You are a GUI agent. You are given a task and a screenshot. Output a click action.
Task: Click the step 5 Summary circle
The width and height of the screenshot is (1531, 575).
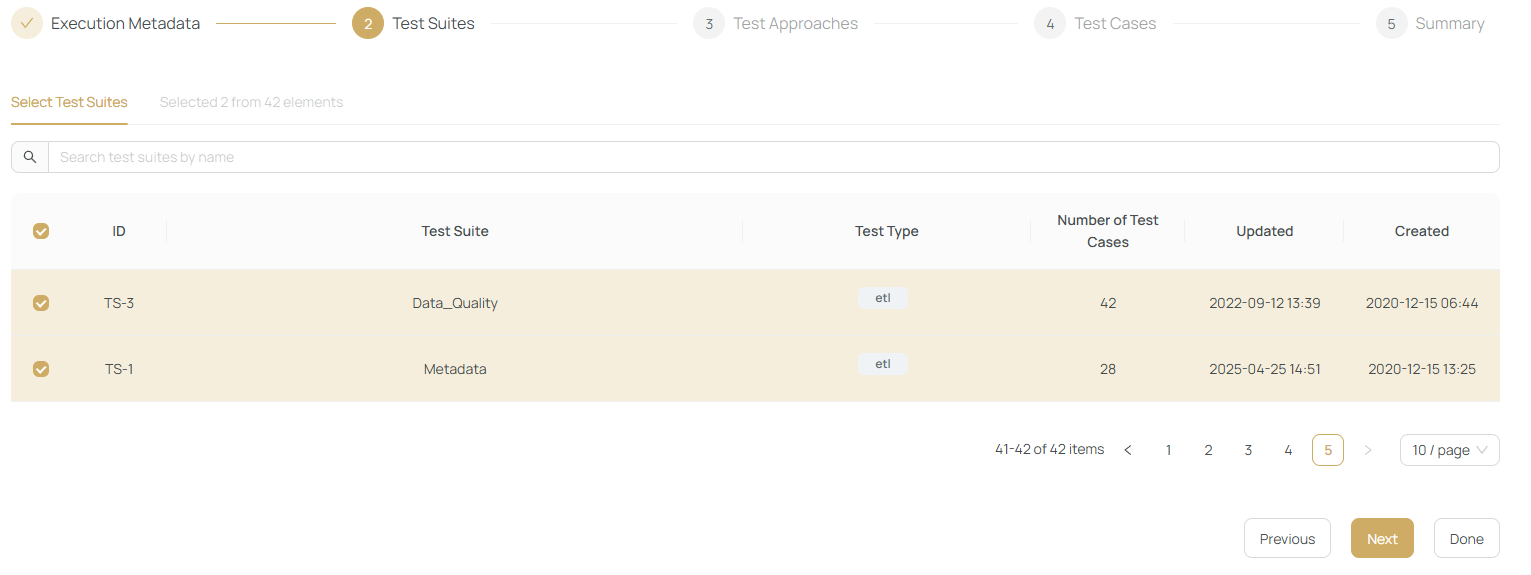point(1391,23)
